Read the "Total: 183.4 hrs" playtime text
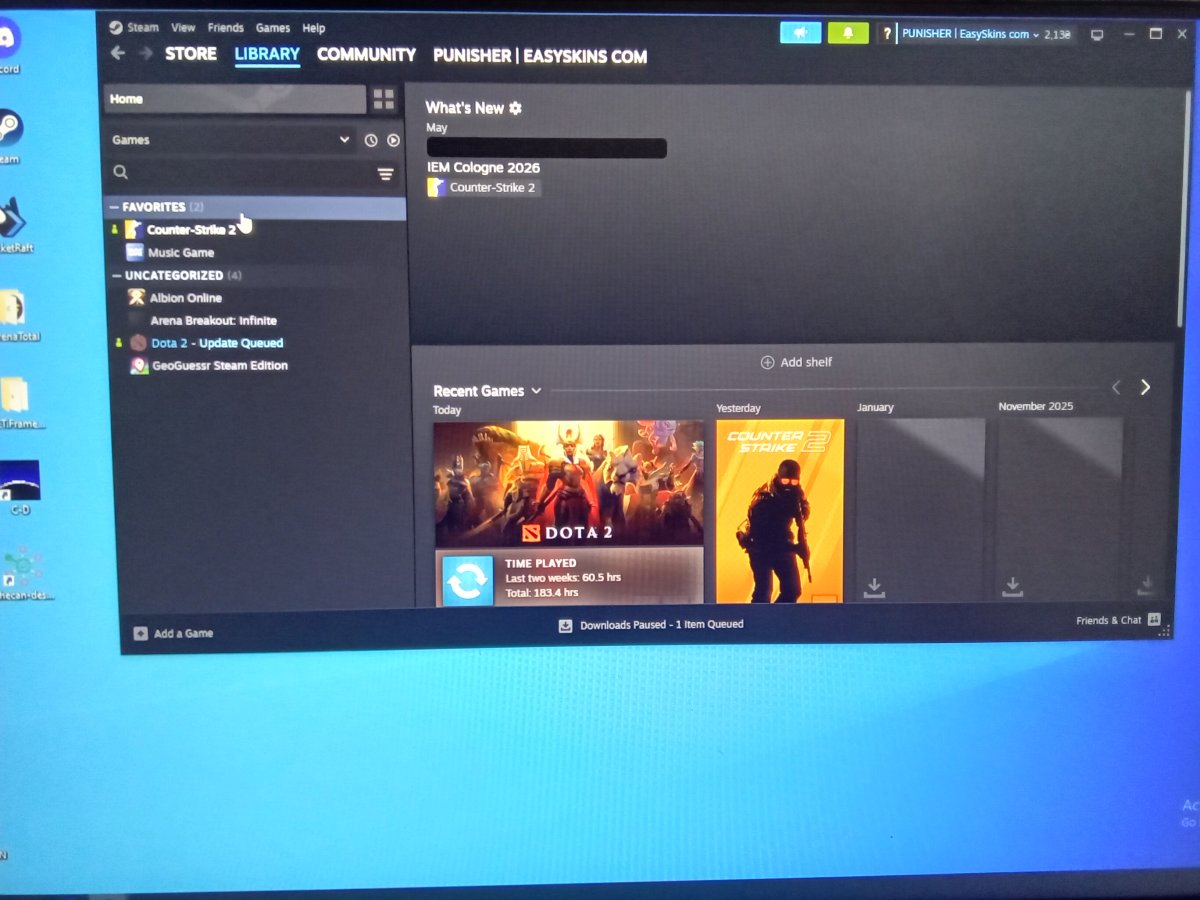Image resolution: width=1200 pixels, height=900 pixels. [542, 593]
